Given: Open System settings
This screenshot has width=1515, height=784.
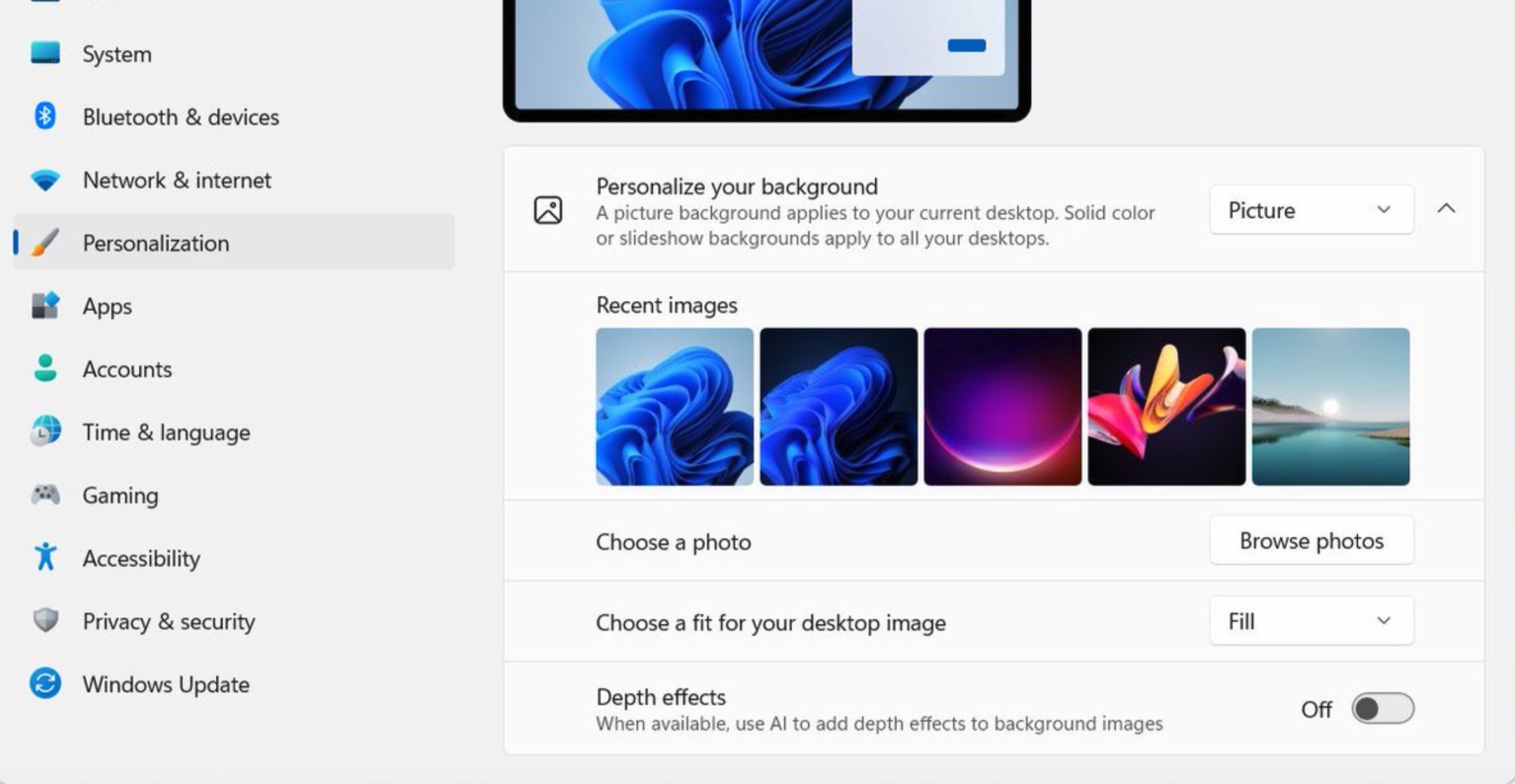Looking at the screenshot, I should coord(234,54).
